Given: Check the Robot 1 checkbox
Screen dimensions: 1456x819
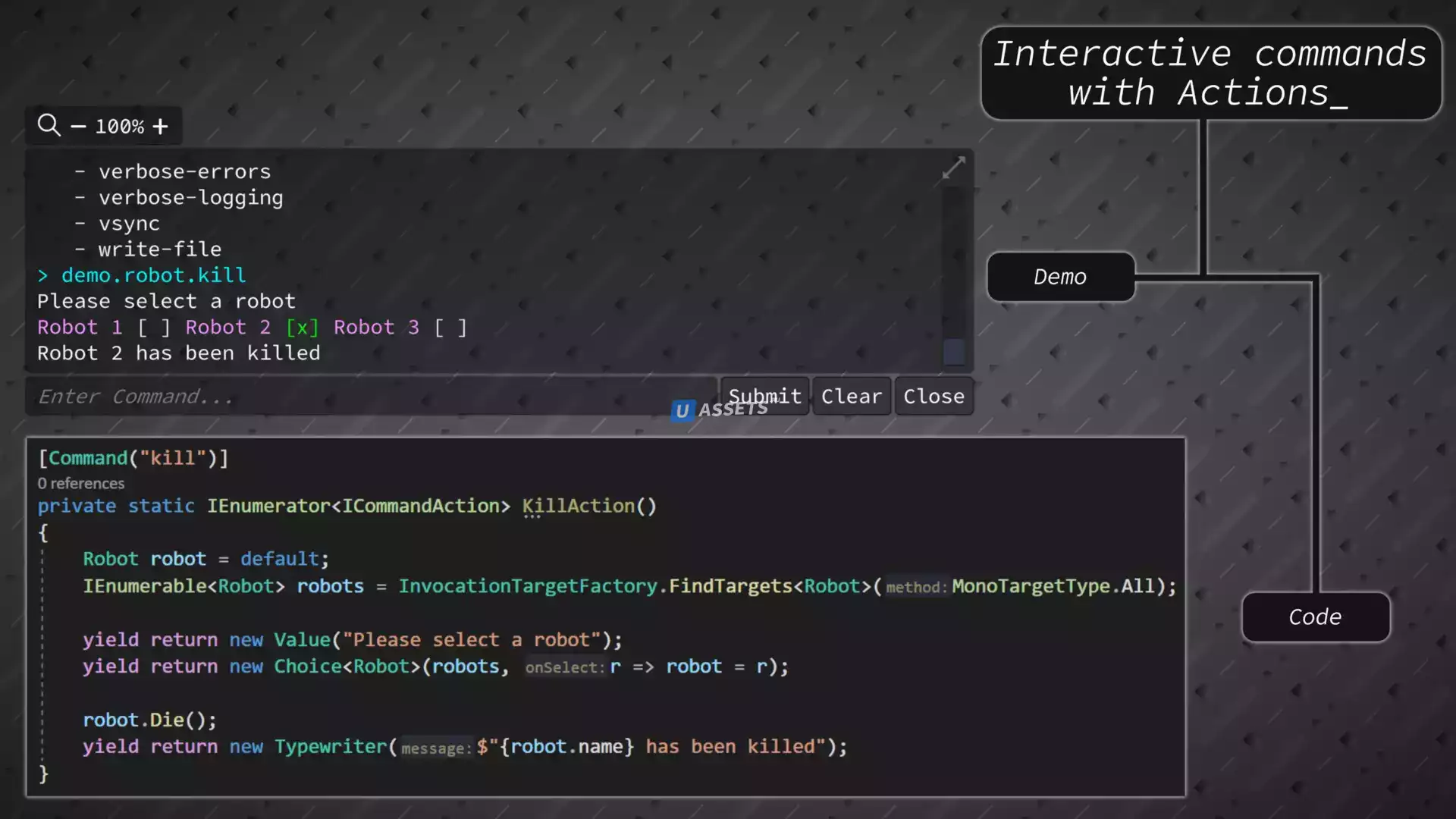Looking at the screenshot, I should coord(154,328).
